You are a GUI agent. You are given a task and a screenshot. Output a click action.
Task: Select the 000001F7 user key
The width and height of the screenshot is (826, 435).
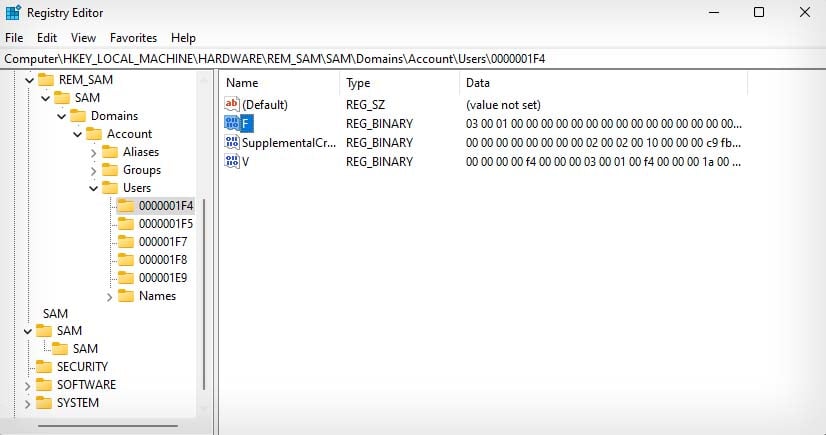[163, 242]
